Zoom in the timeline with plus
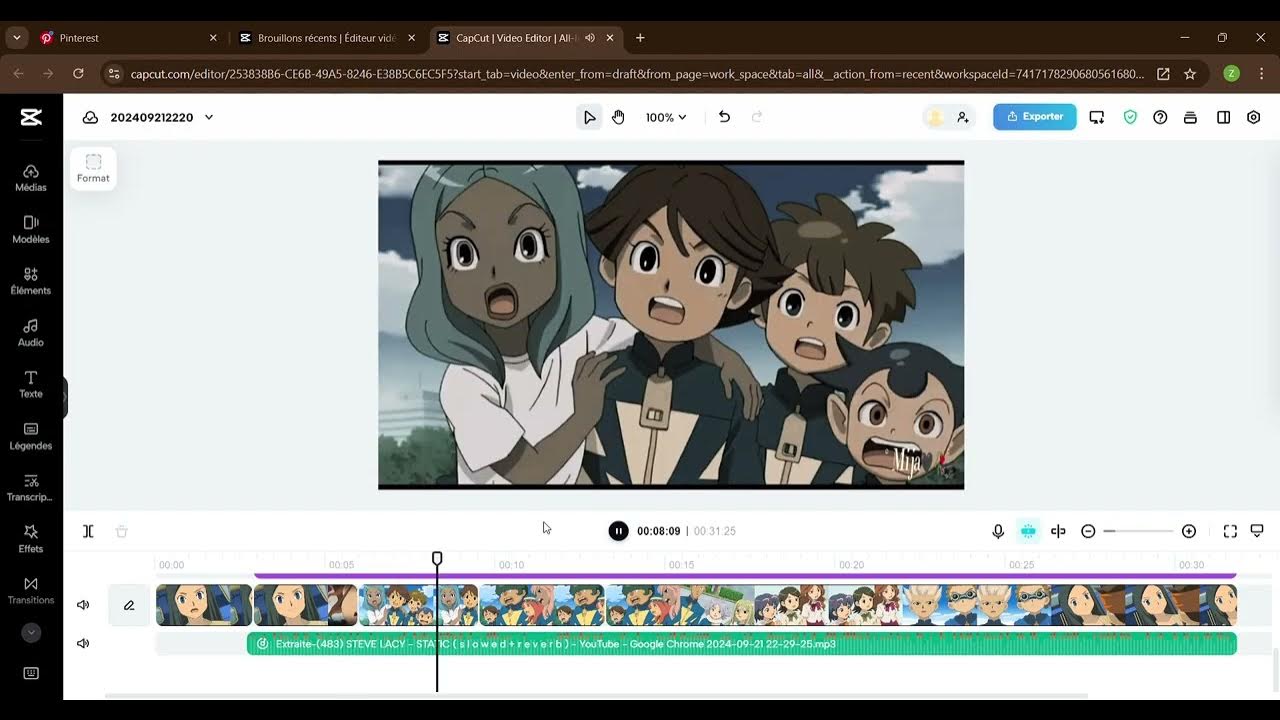The image size is (1280, 720). click(1189, 531)
